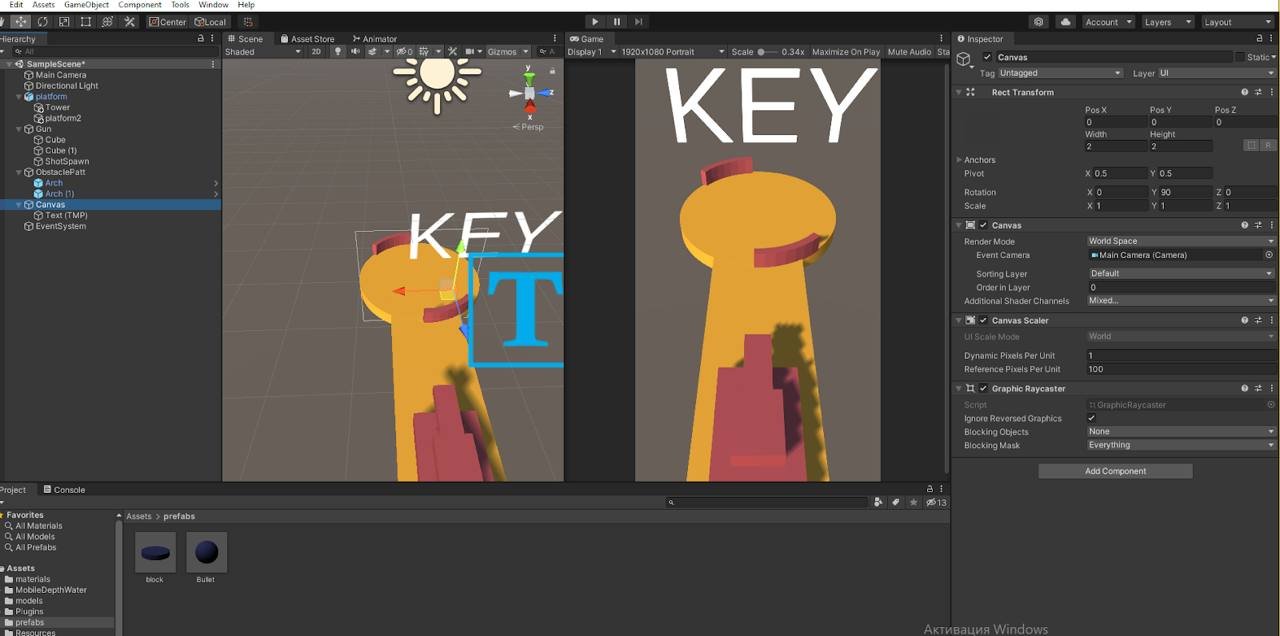This screenshot has width=1280, height=636.
Task: Click the Play button
Action: (x=595, y=22)
